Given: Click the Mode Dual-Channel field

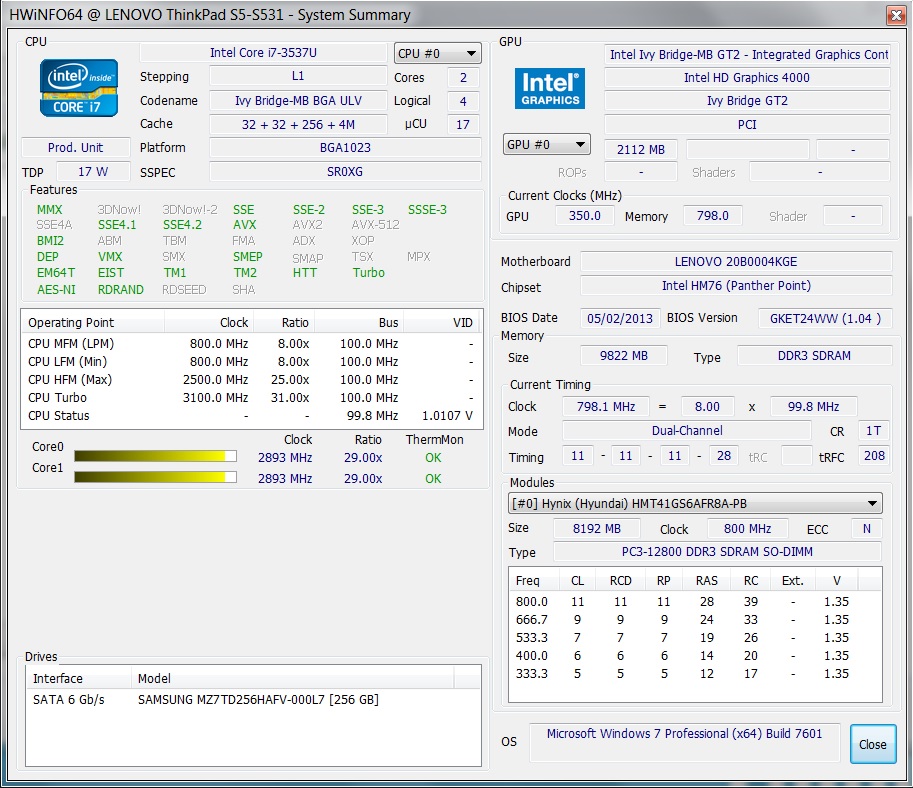Looking at the screenshot, I should click(687, 431).
